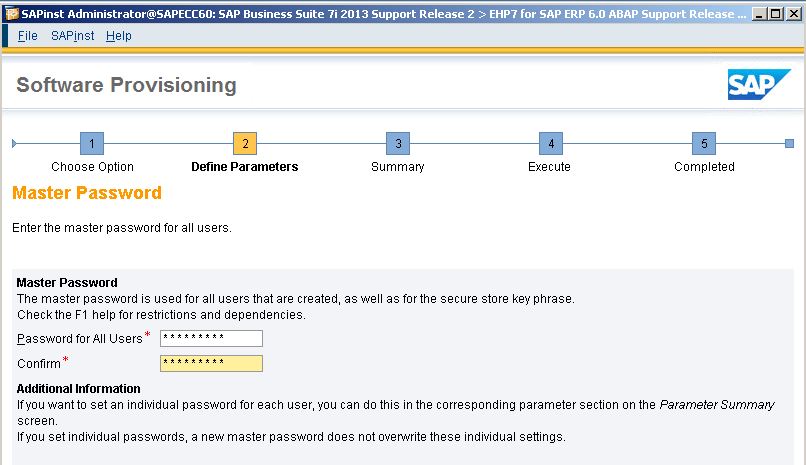Focus the Password for All Users field
Image resolution: width=806 pixels, height=465 pixels.
pos(211,338)
